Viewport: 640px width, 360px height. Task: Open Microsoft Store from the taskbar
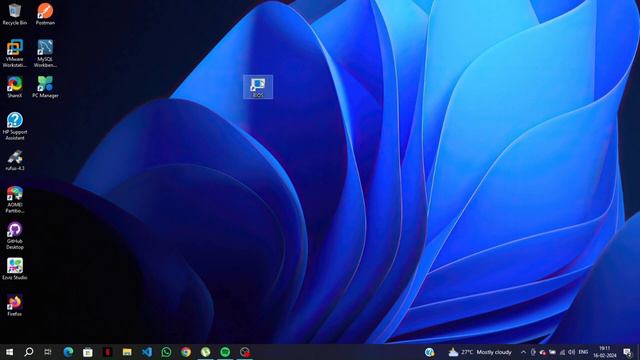point(88,352)
